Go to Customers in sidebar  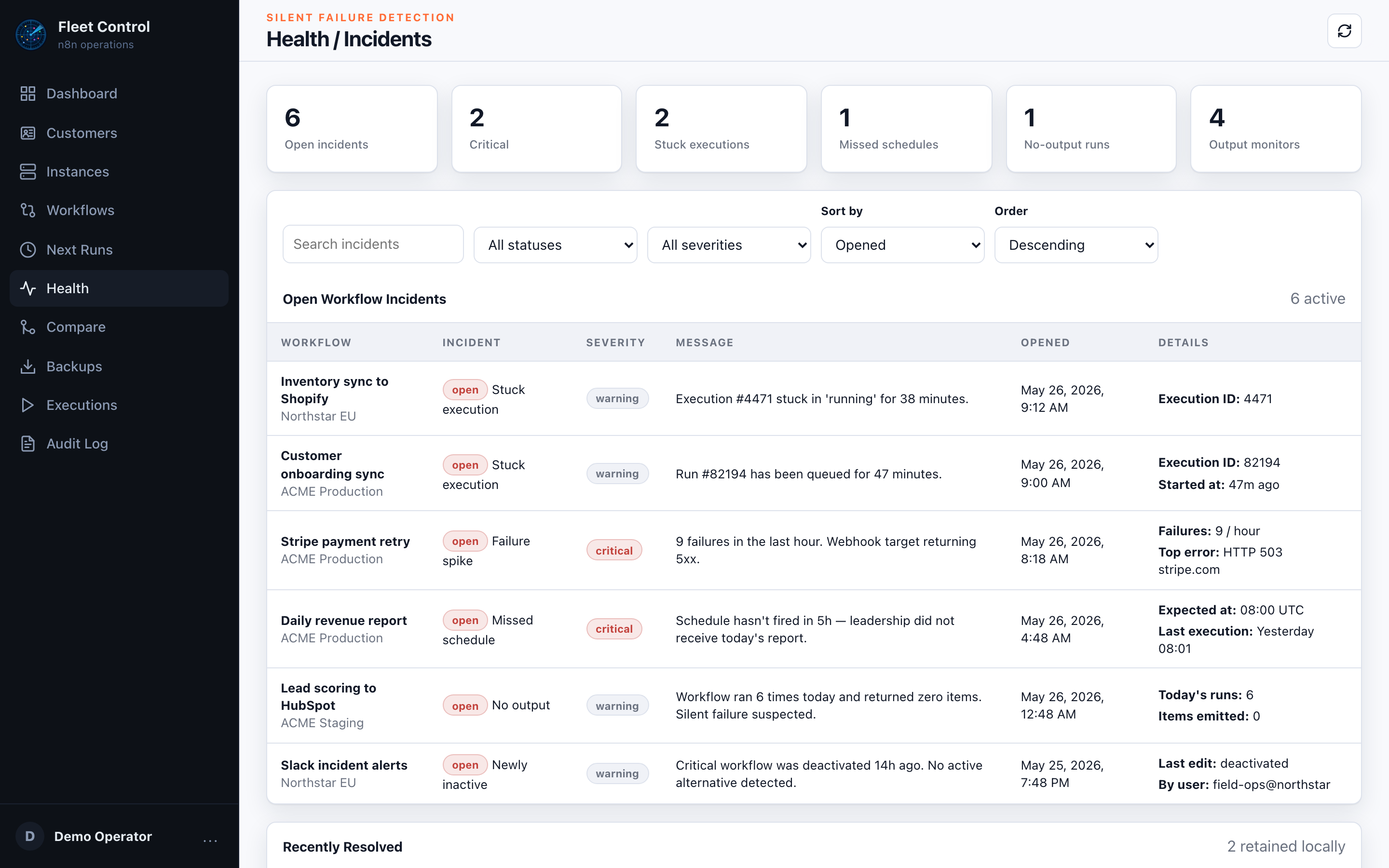pos(119,133)
